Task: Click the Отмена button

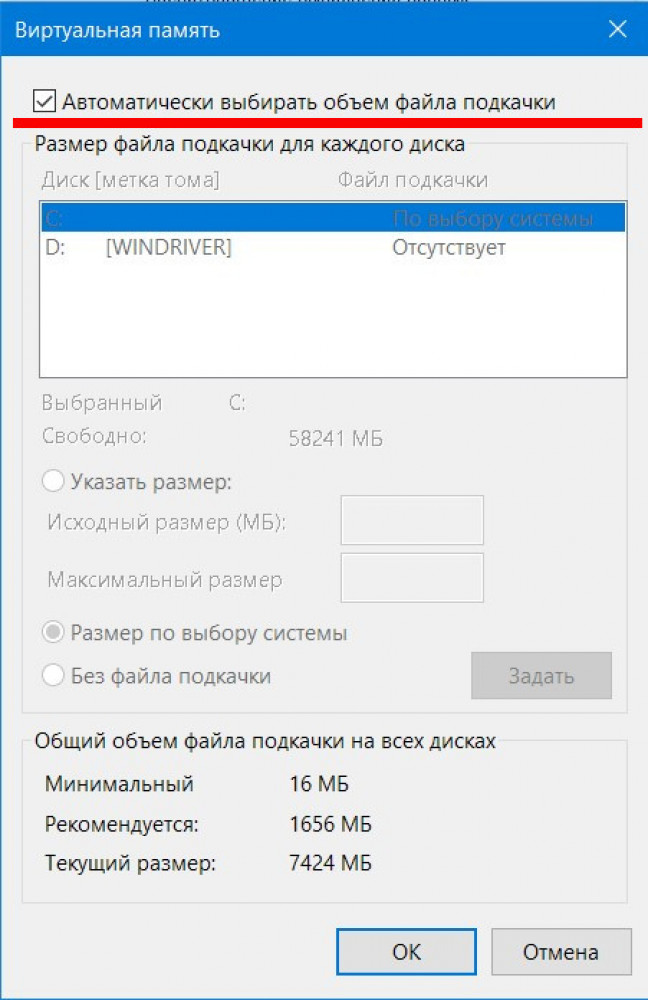Action: click(x=561, y=951)
